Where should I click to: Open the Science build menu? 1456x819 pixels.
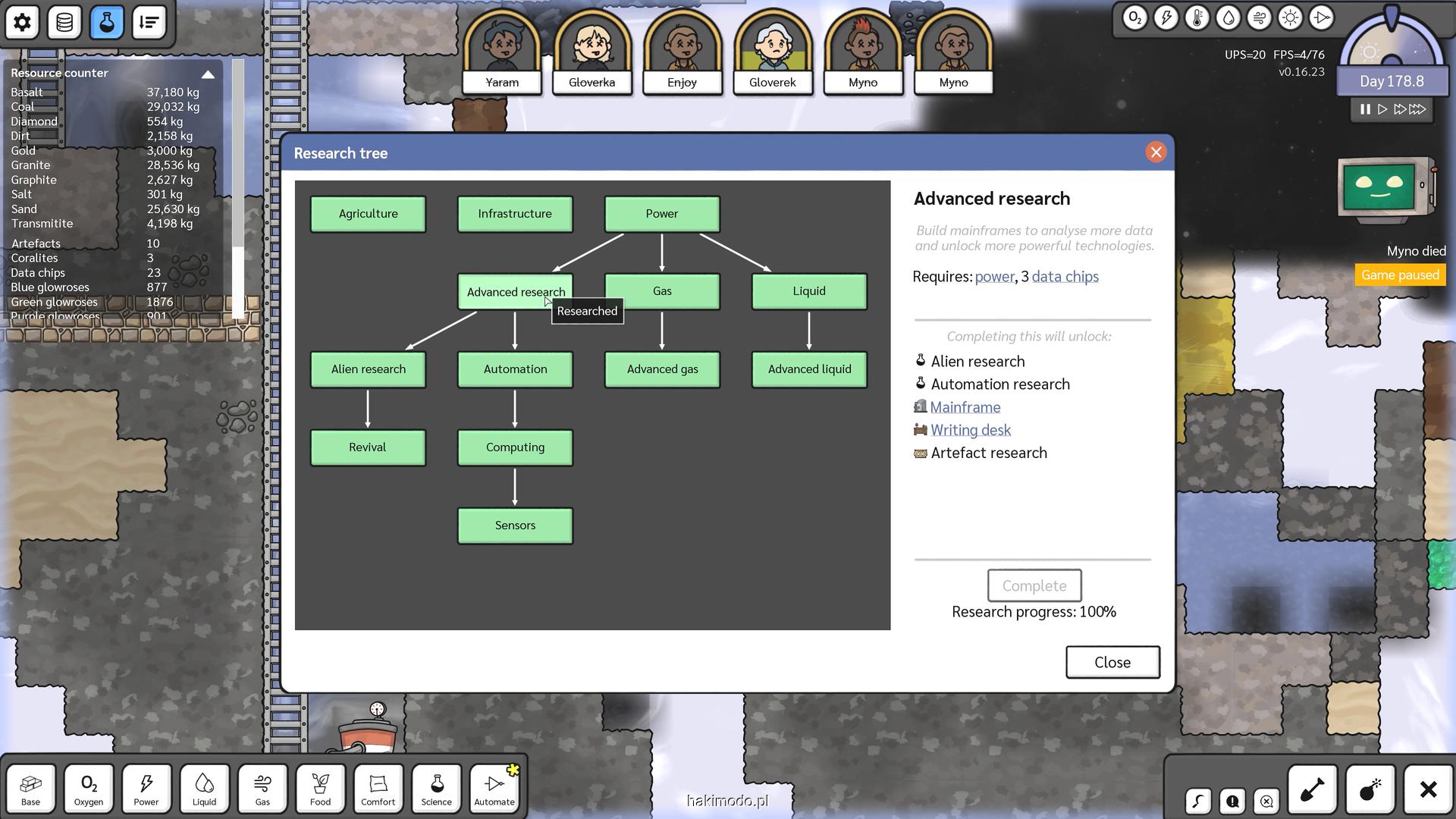[436, 789]
